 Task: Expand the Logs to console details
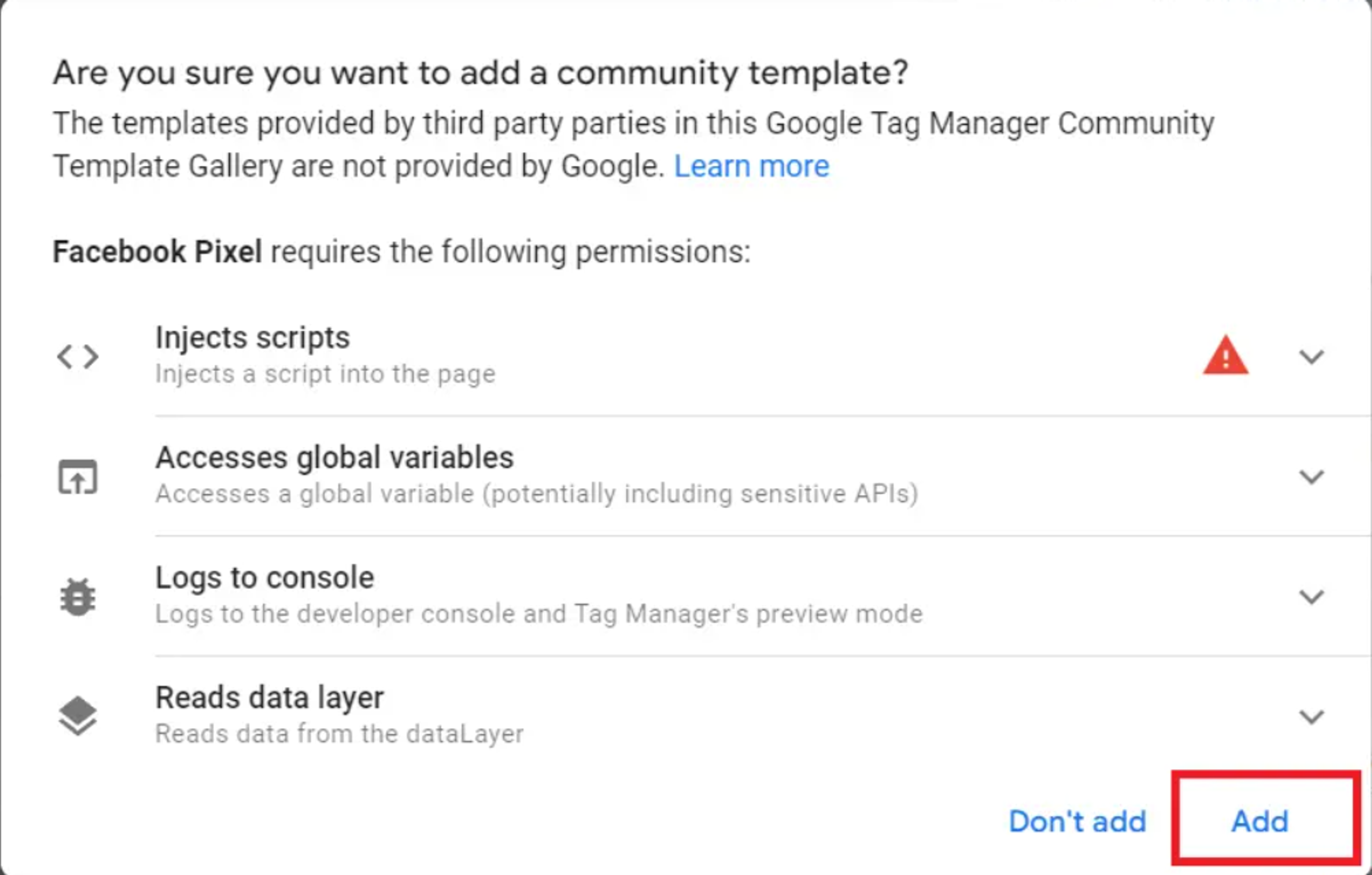[x=1312, y=597]
